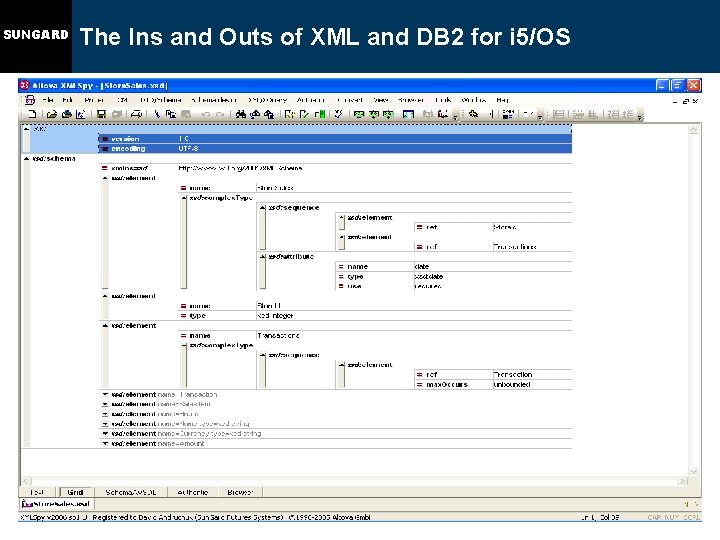The height and width of the screenshot is (540, 720).
Task: Click the Undo arrow icon
Action: 206,114
